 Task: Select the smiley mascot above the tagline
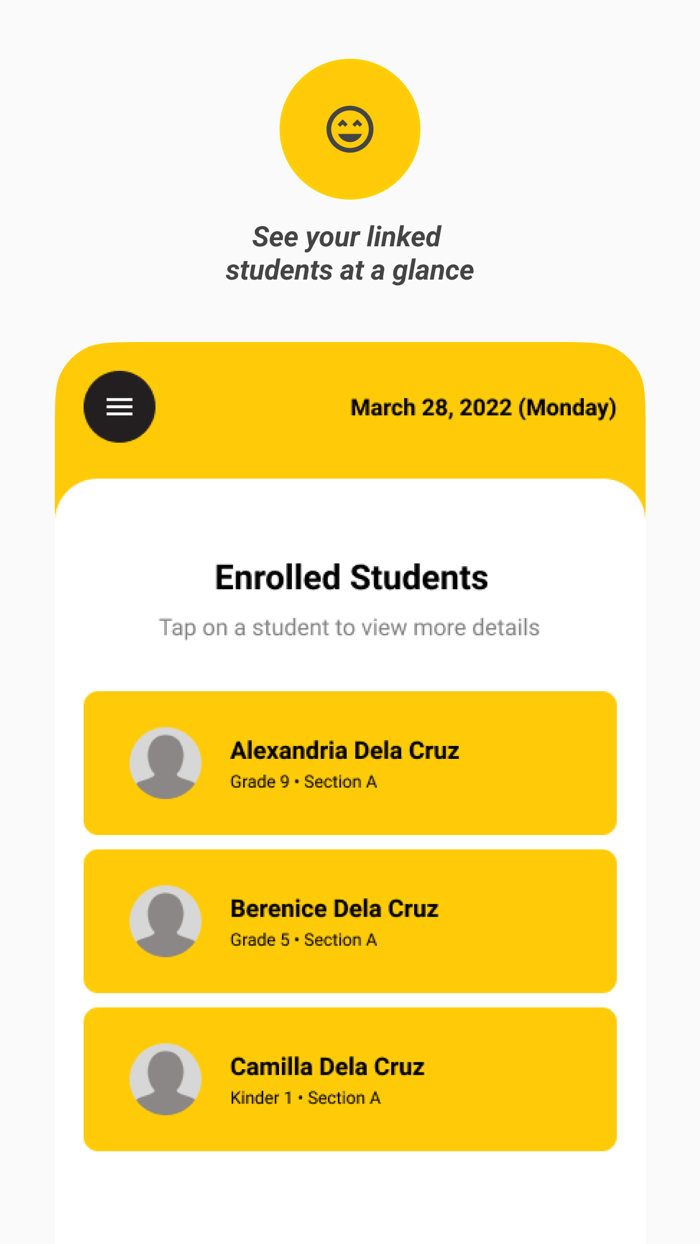coord(349,129)
